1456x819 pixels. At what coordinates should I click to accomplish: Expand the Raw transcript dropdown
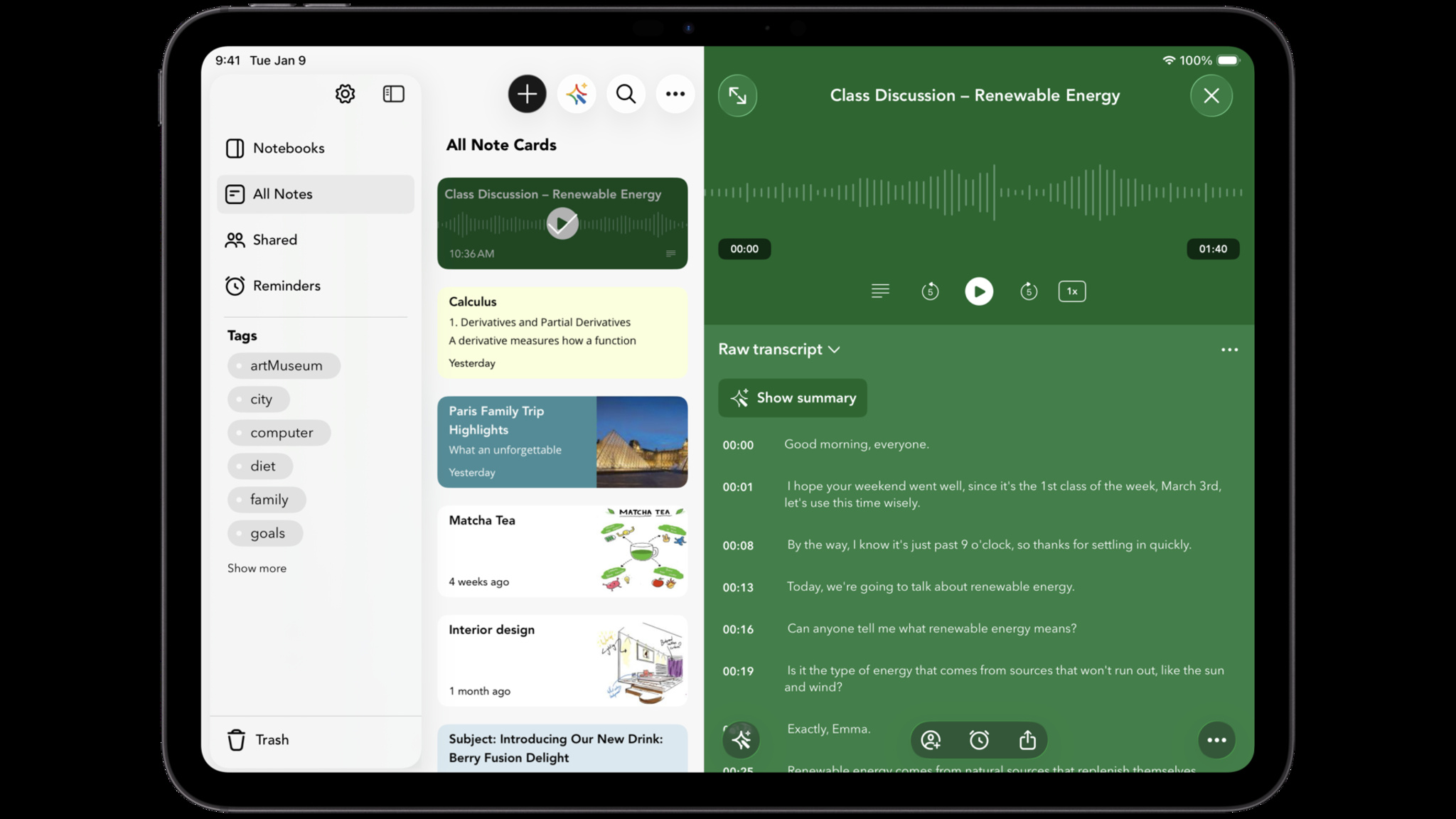tap(779, 349)
